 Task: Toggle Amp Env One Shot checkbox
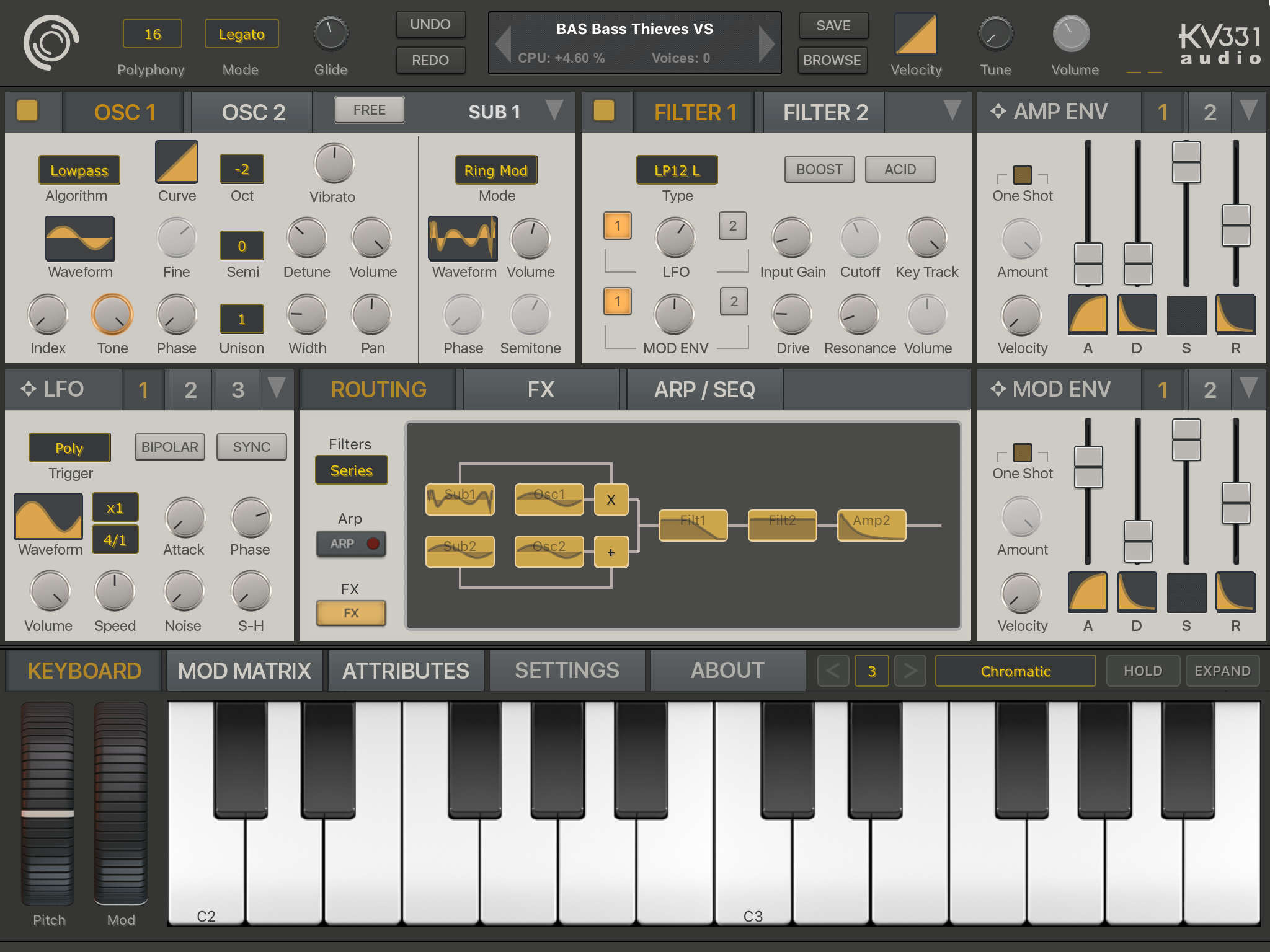point(1022,175)
